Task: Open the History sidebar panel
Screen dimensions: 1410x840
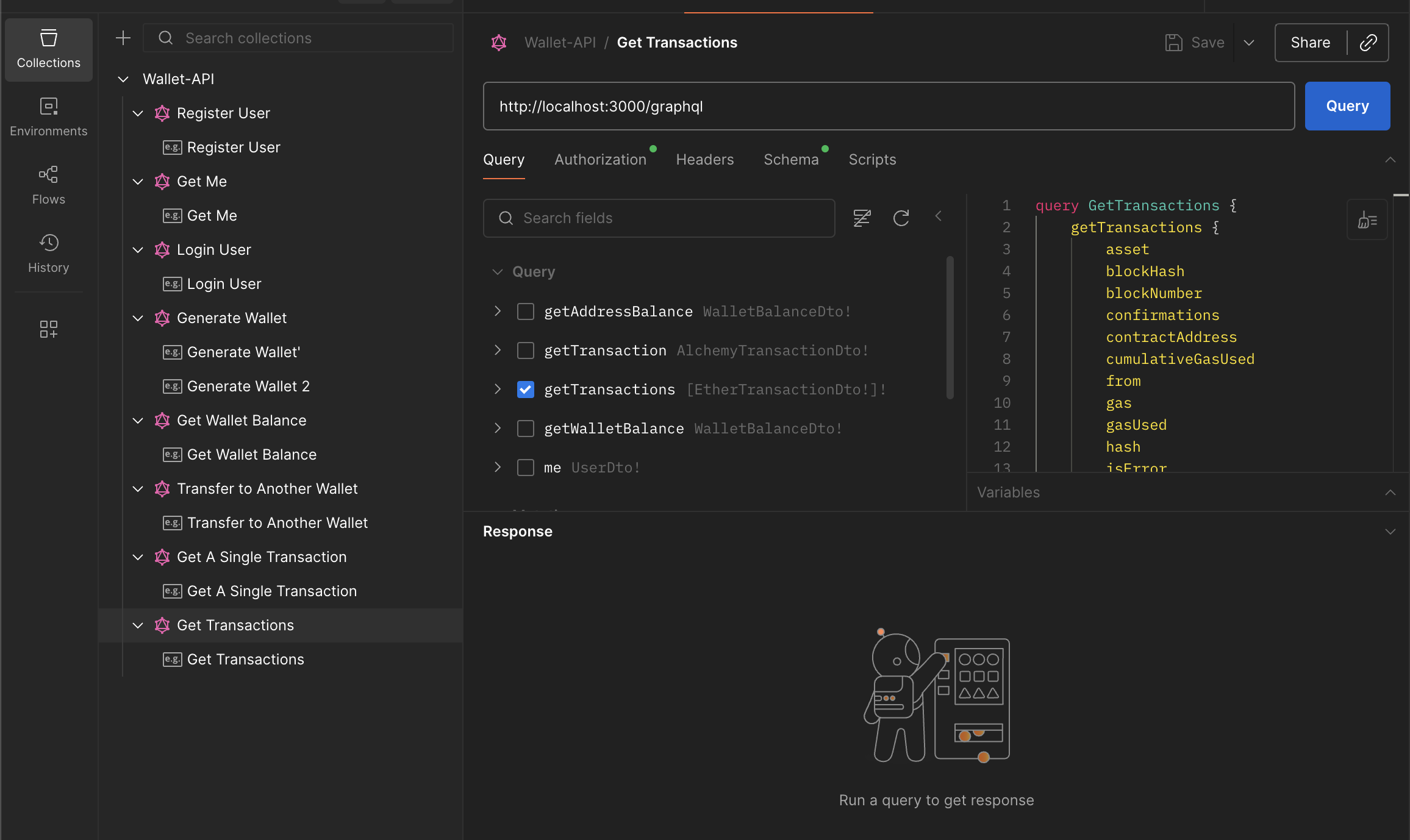Action: click(x=48, y=254)
